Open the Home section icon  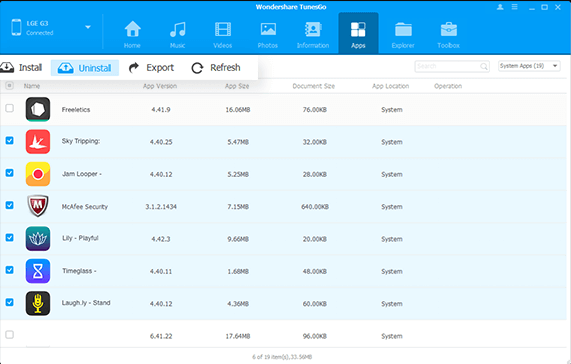coord(133,29)
